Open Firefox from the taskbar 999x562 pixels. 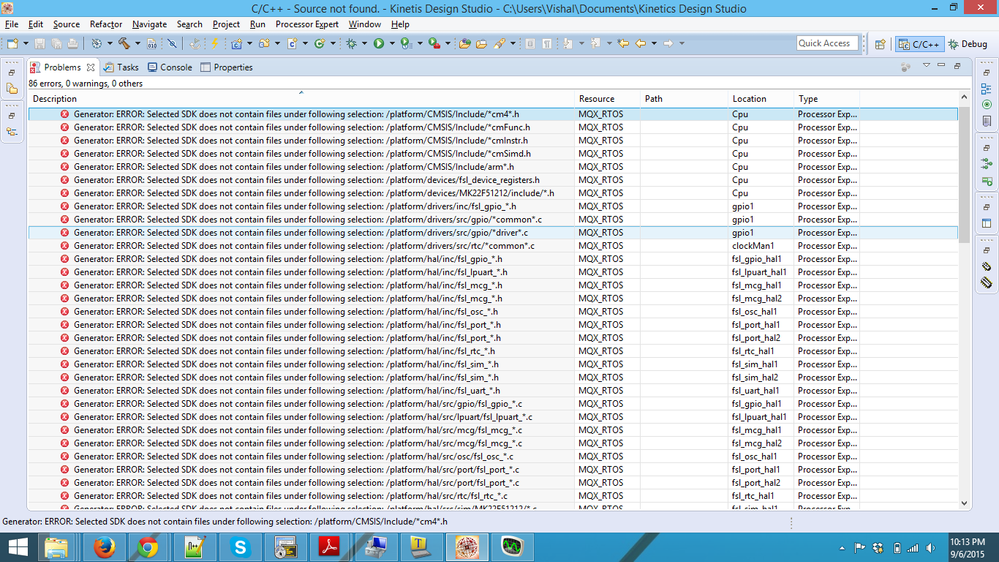[104, 547]
